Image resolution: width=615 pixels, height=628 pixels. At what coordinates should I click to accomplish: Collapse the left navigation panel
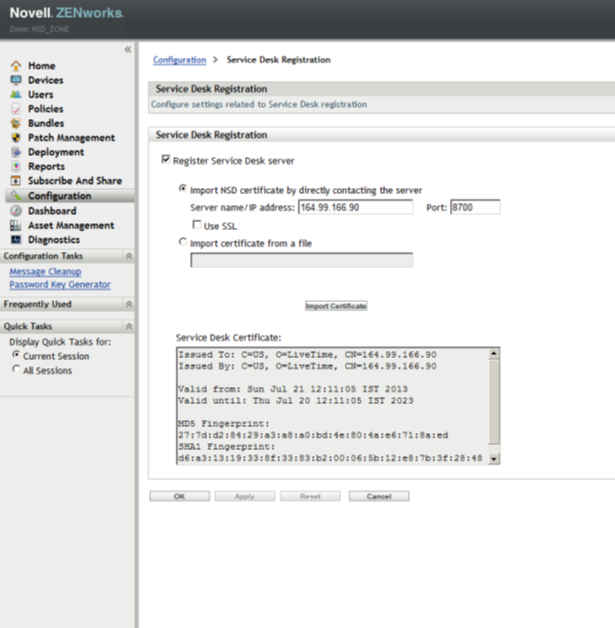click(x=128, y=49)
